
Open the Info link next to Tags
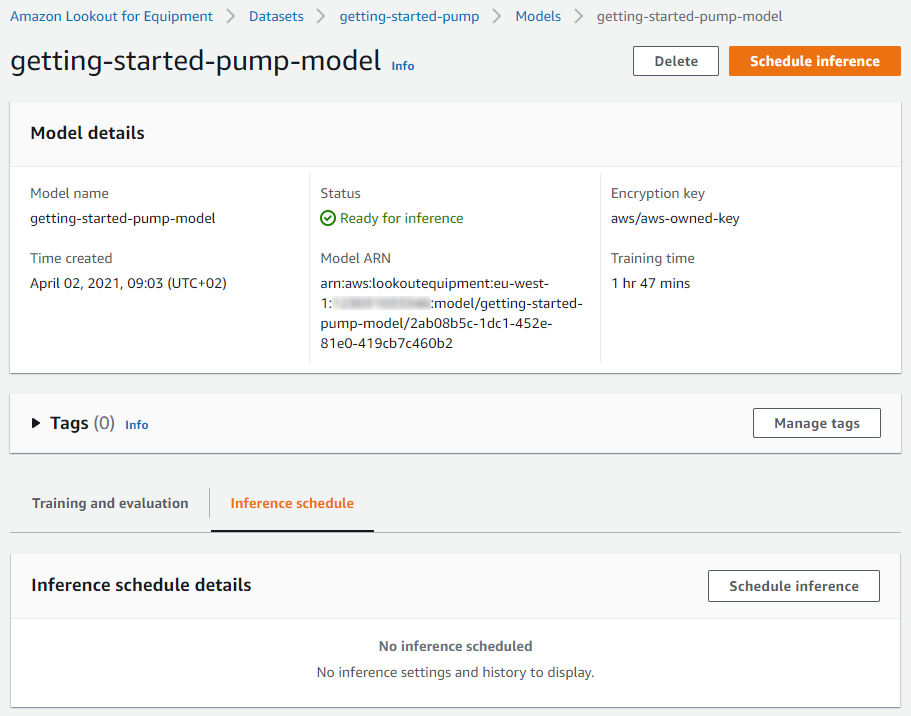[x=137, y=425]
